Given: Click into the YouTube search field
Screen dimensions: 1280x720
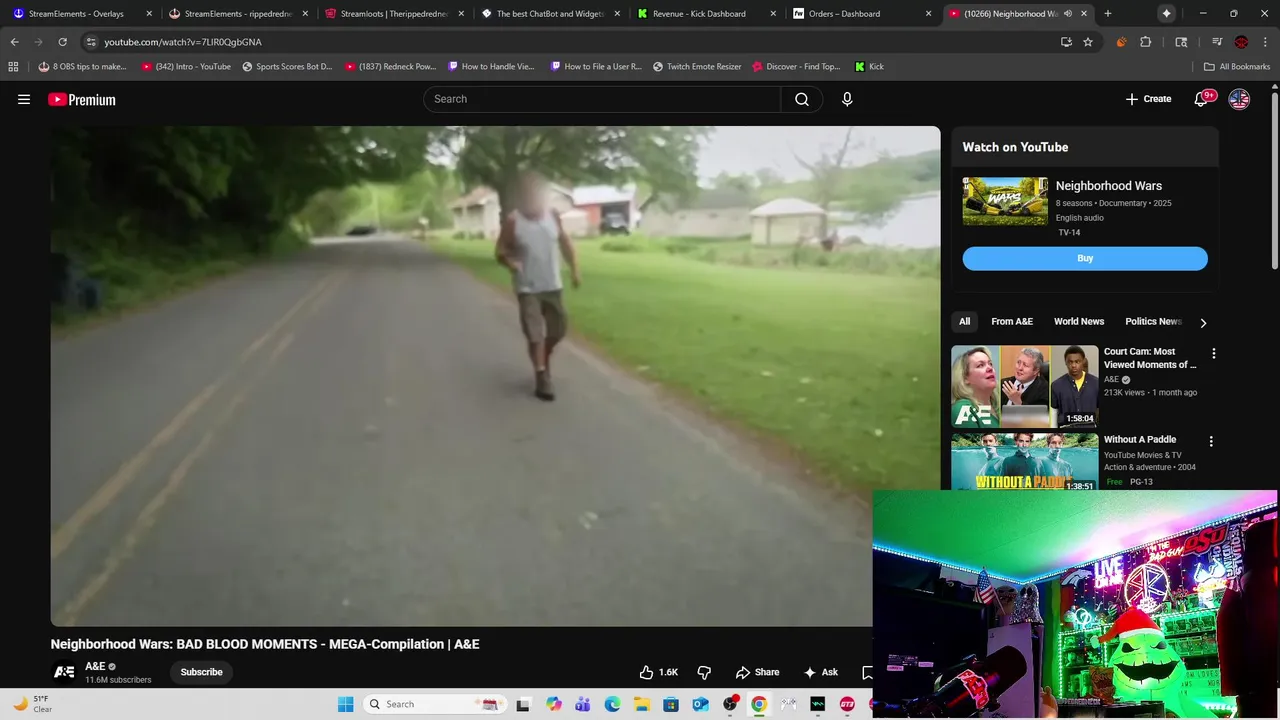Looking at the screenshot, I should 602,99.
